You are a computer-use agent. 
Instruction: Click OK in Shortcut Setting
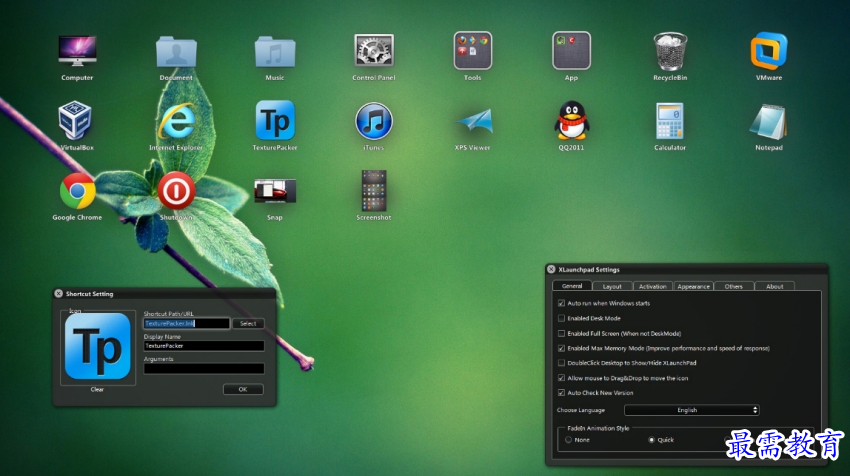click(x=243, y=389)
